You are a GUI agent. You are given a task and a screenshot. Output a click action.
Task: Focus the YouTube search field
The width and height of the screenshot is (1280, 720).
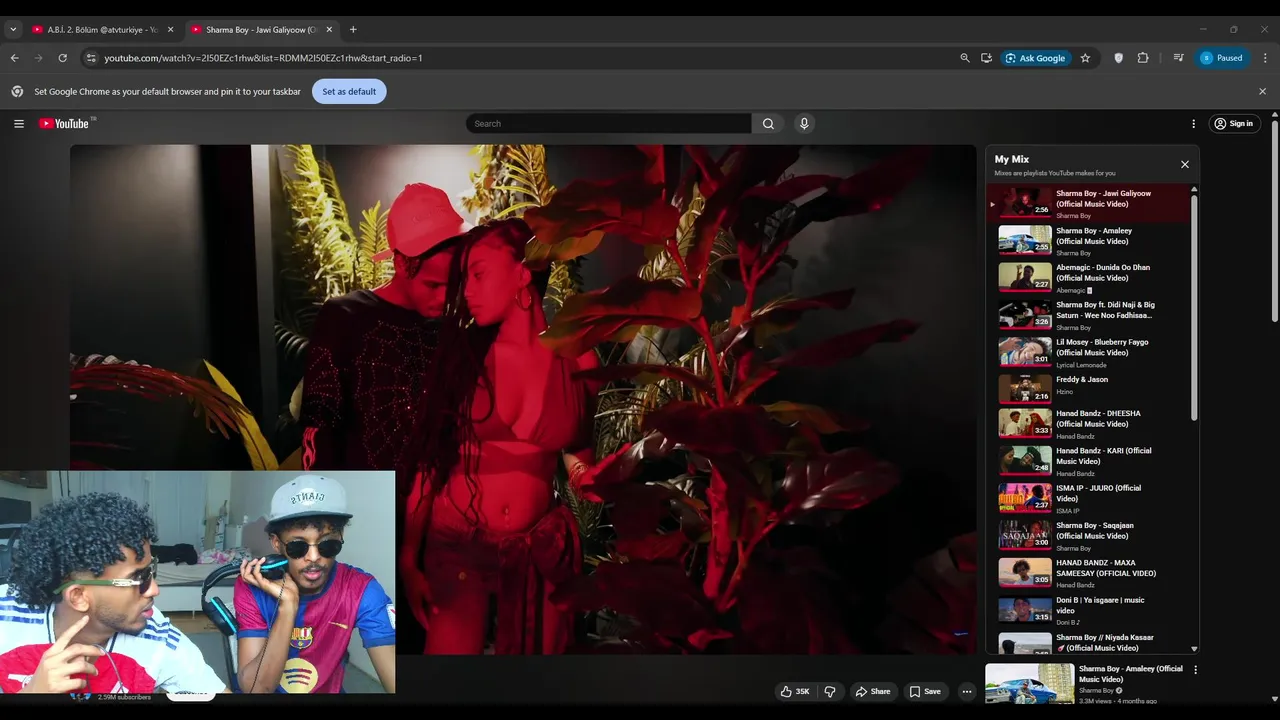click(x=609, y=124)
